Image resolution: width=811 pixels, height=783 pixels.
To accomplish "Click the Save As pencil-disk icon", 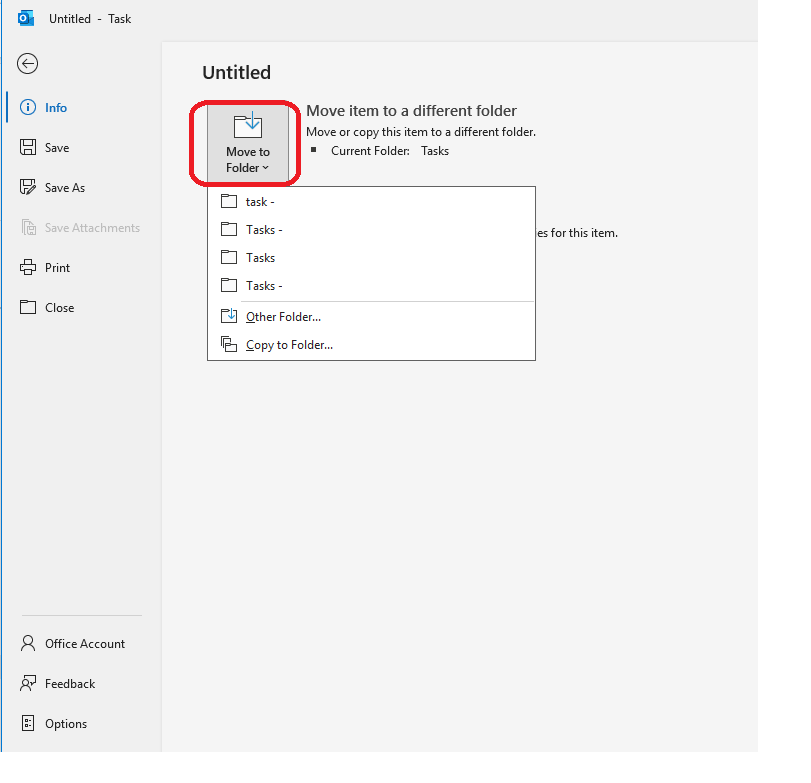I will tap(28, 187).
